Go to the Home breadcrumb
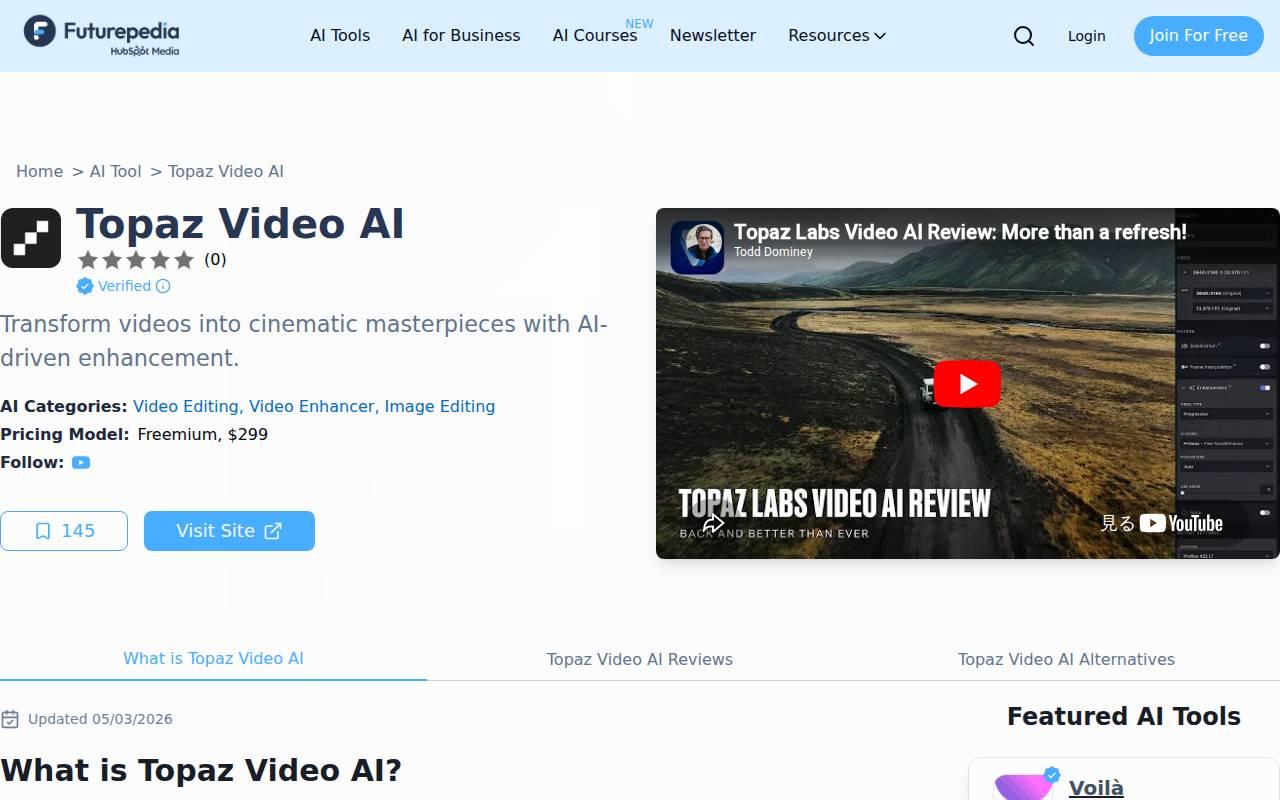This screenshot has height=800, width=1280. click(x=39, y=171)
